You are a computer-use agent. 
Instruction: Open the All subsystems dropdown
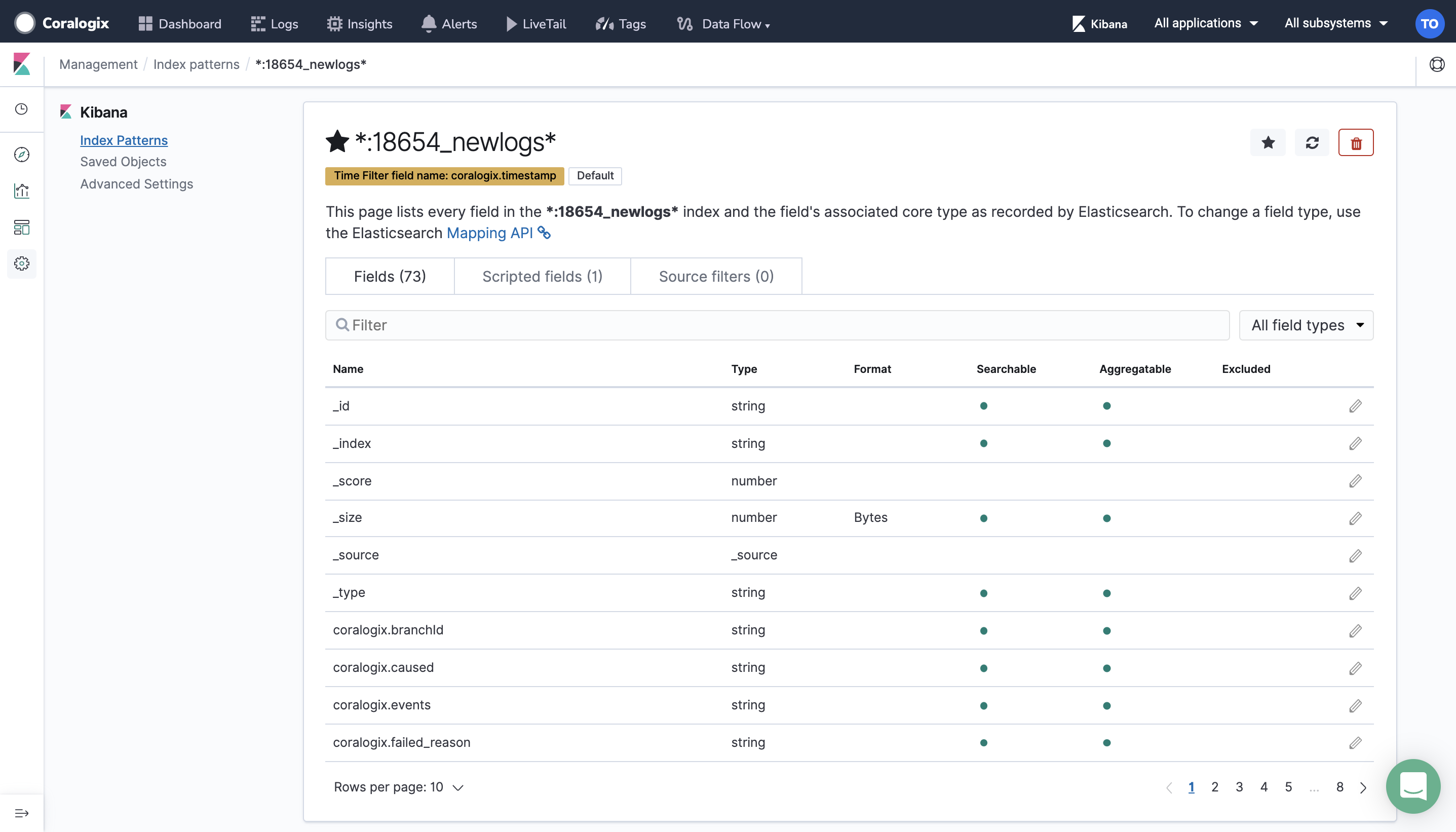1336,23
